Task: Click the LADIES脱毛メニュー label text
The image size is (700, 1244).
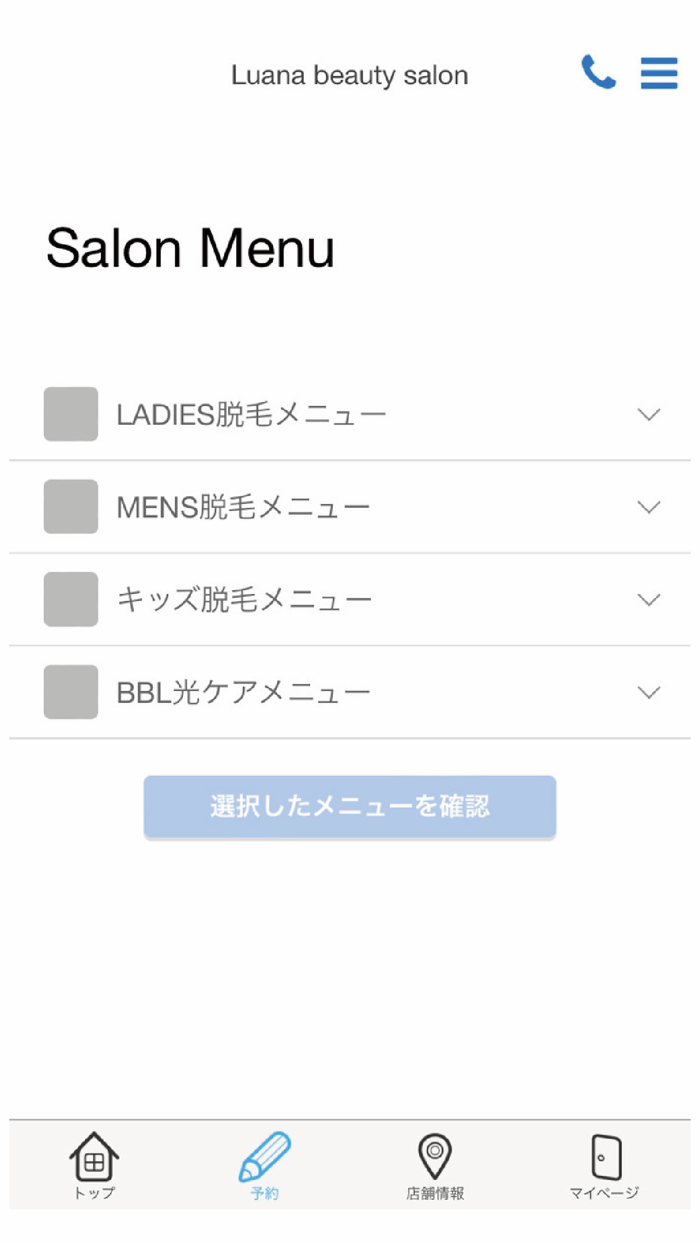Action: click(251, 415)
